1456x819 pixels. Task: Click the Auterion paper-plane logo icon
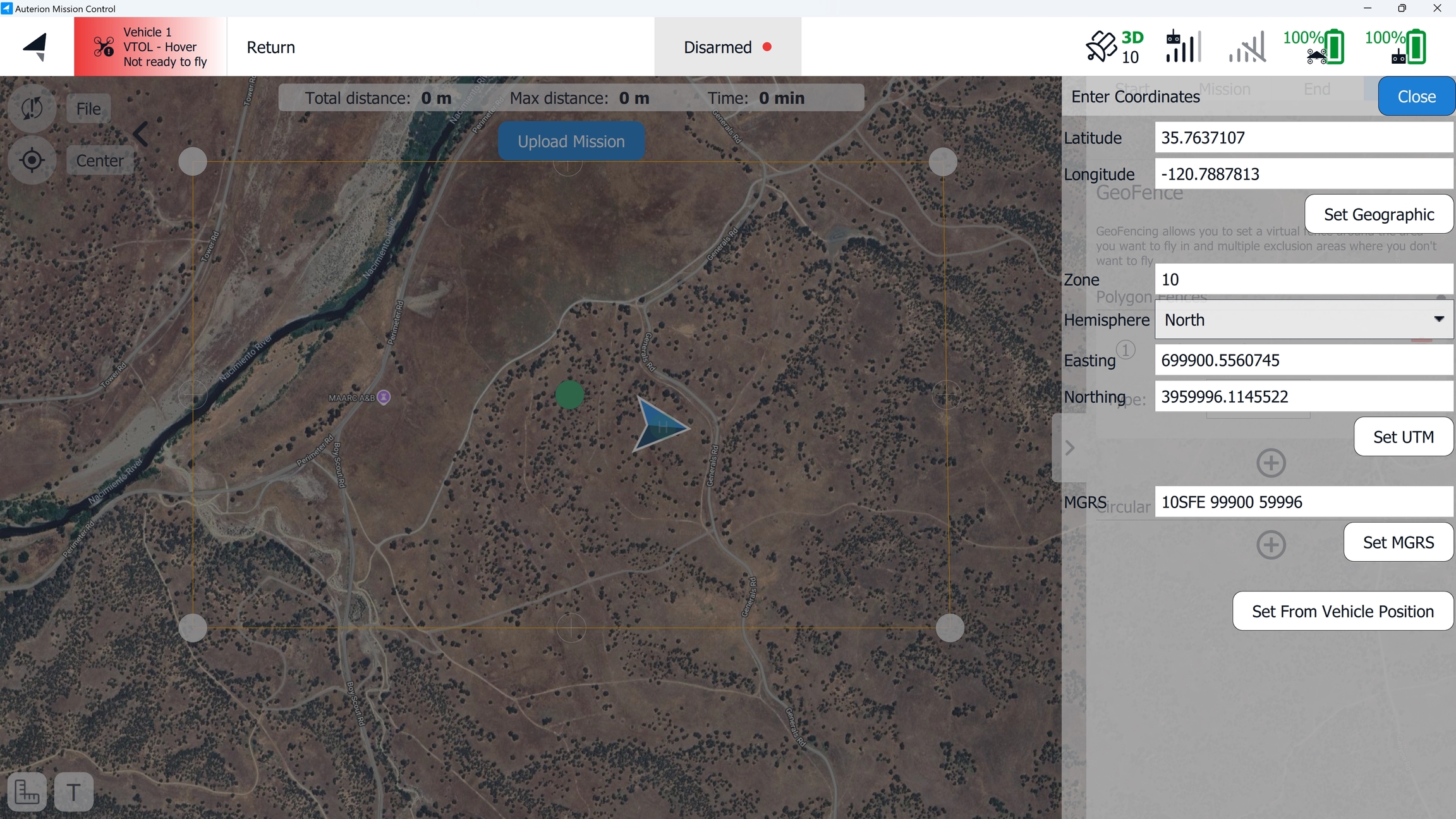pos(36,47)
